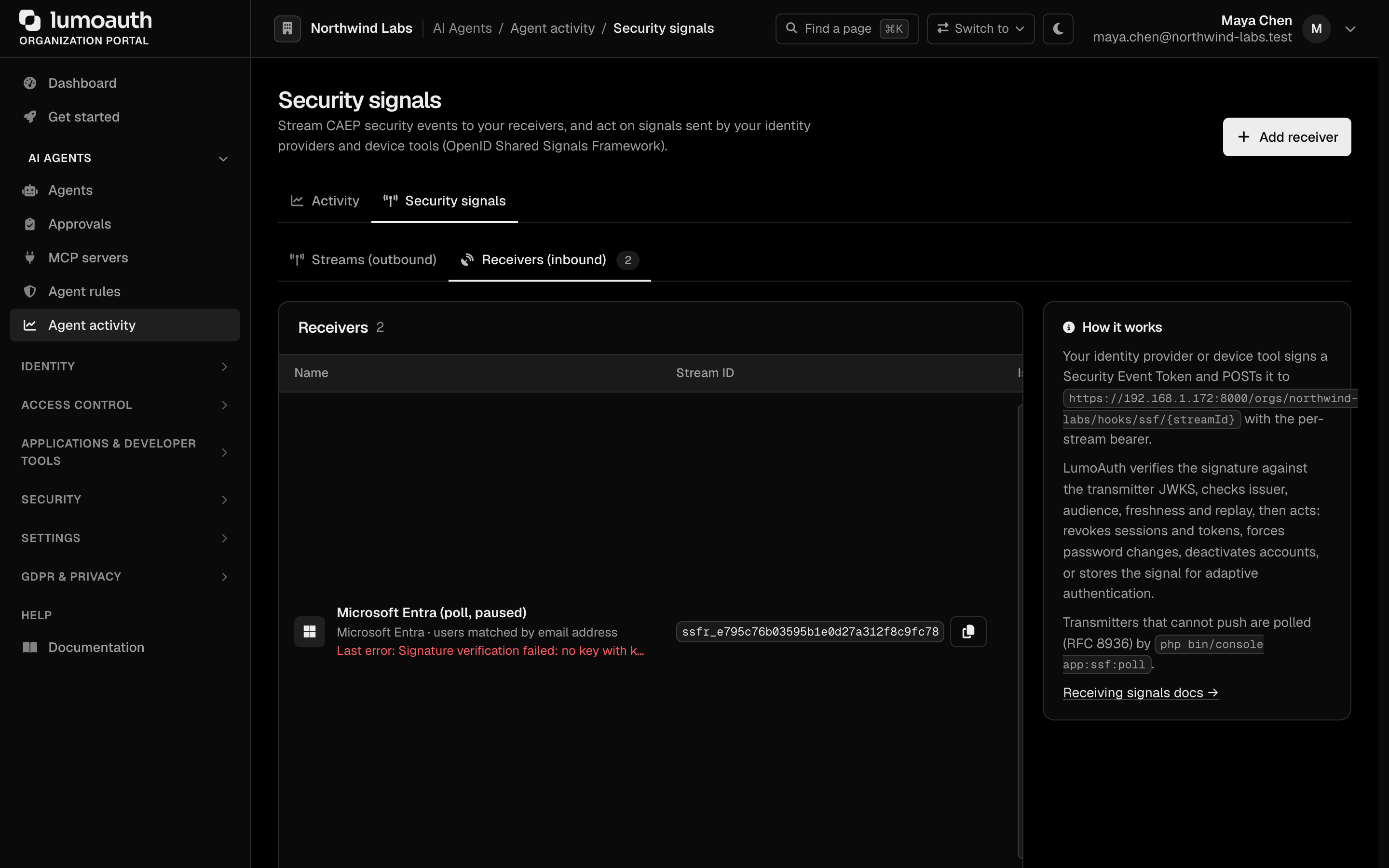The height and width of the screenshot is (868, 1389).
Task: Click the Find a page search field
Action: (846, 29)
